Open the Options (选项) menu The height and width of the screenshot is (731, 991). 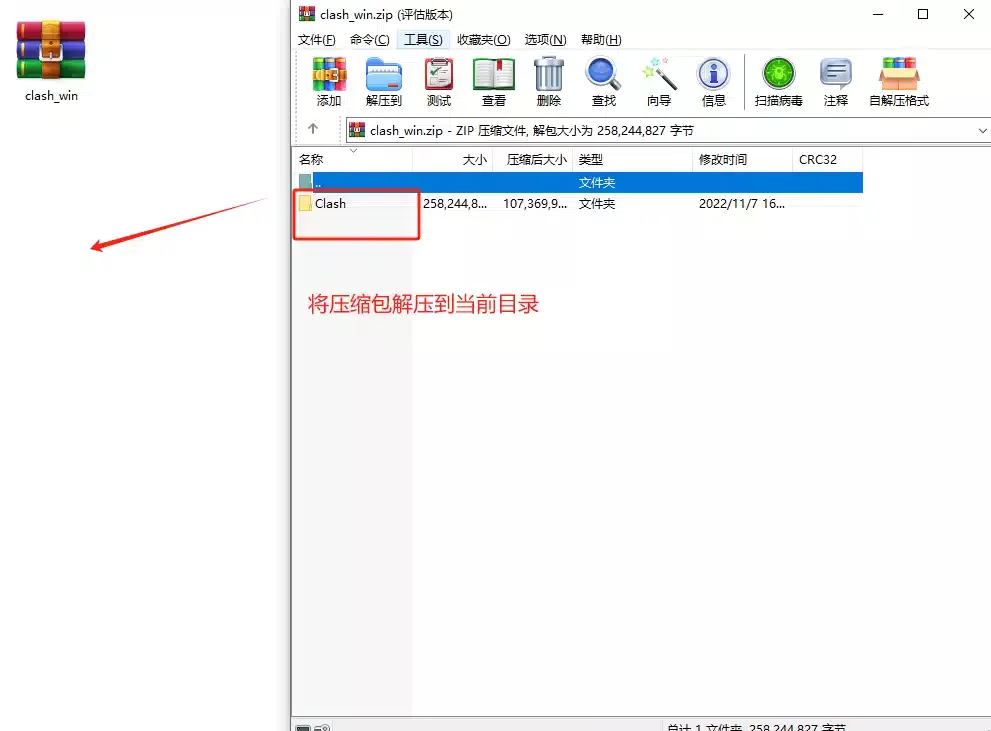[545, 40]
